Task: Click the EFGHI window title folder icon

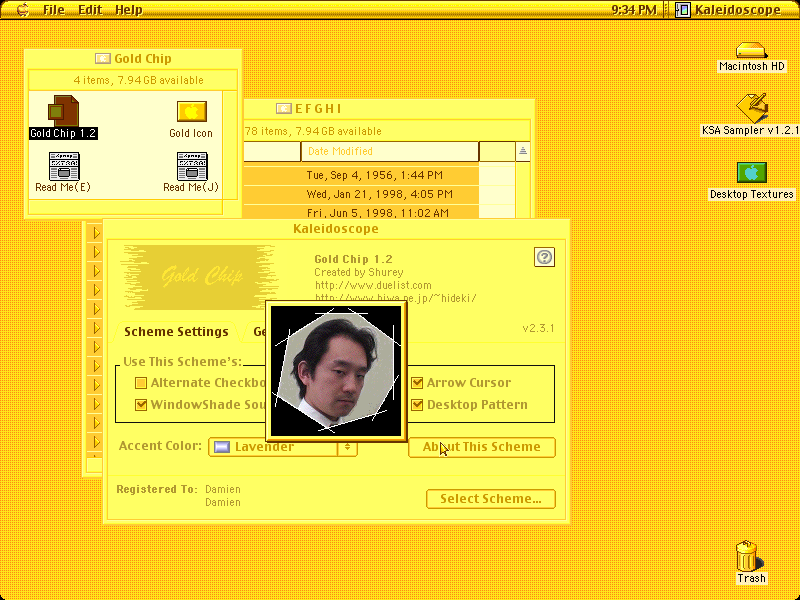Action: point(284,108)
